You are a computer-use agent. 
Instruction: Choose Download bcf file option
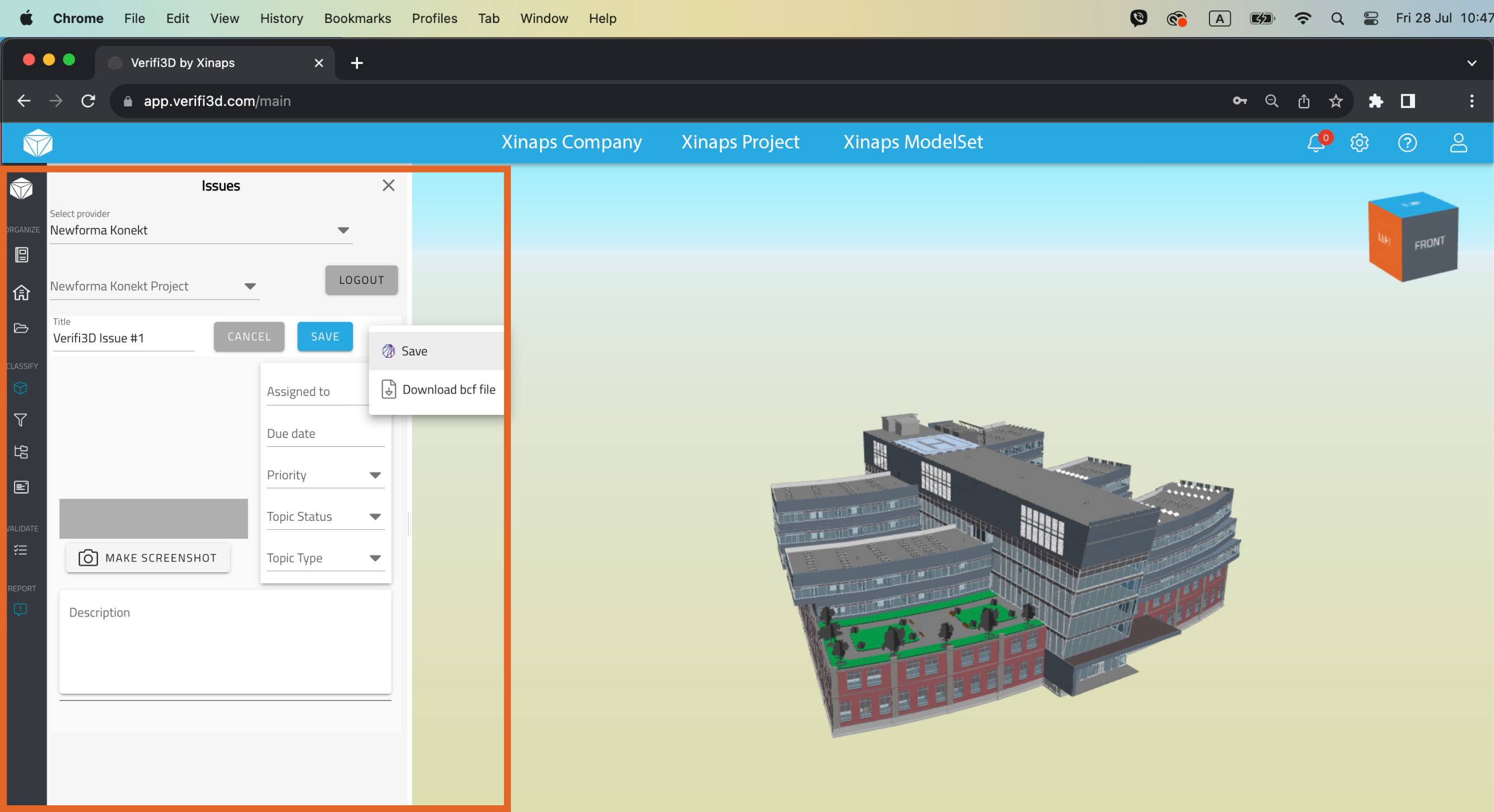tap(436, 390)
